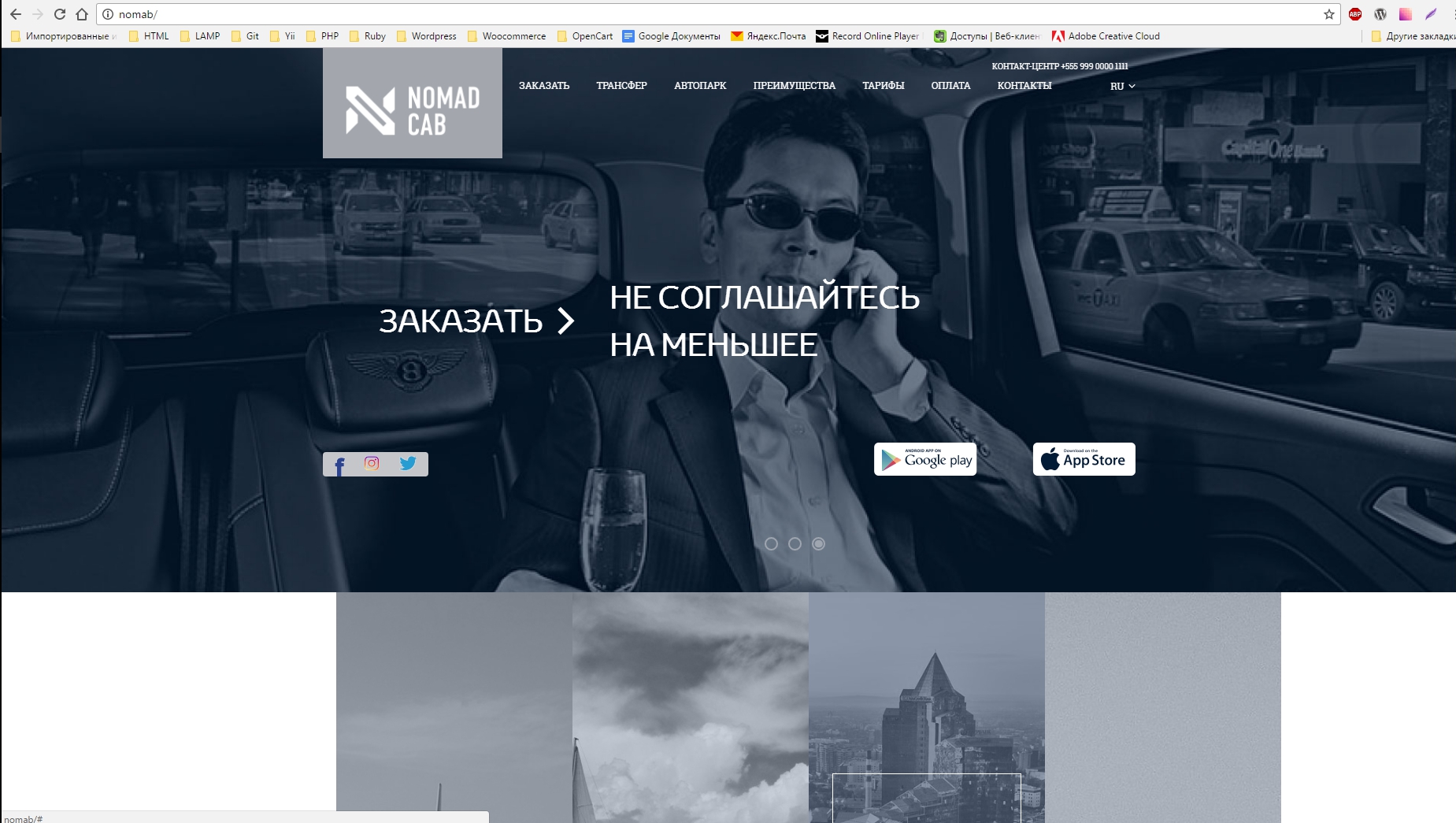The height and width of the screenshot is (823, 1456).
Task: Open the ТАРИФЫ navigation item
Action: [x=884, y=86]
